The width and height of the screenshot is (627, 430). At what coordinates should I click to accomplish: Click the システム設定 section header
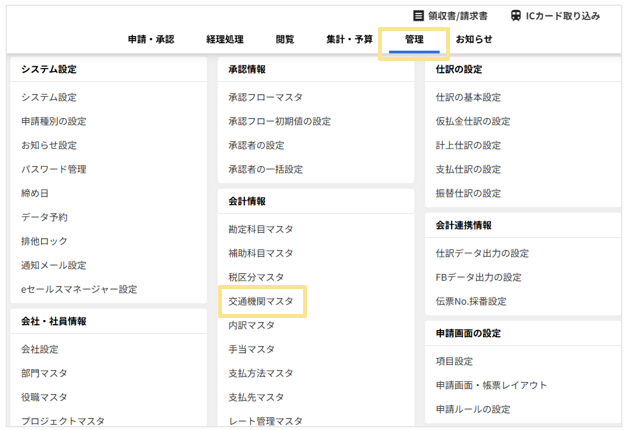click(x=49, y=69)
